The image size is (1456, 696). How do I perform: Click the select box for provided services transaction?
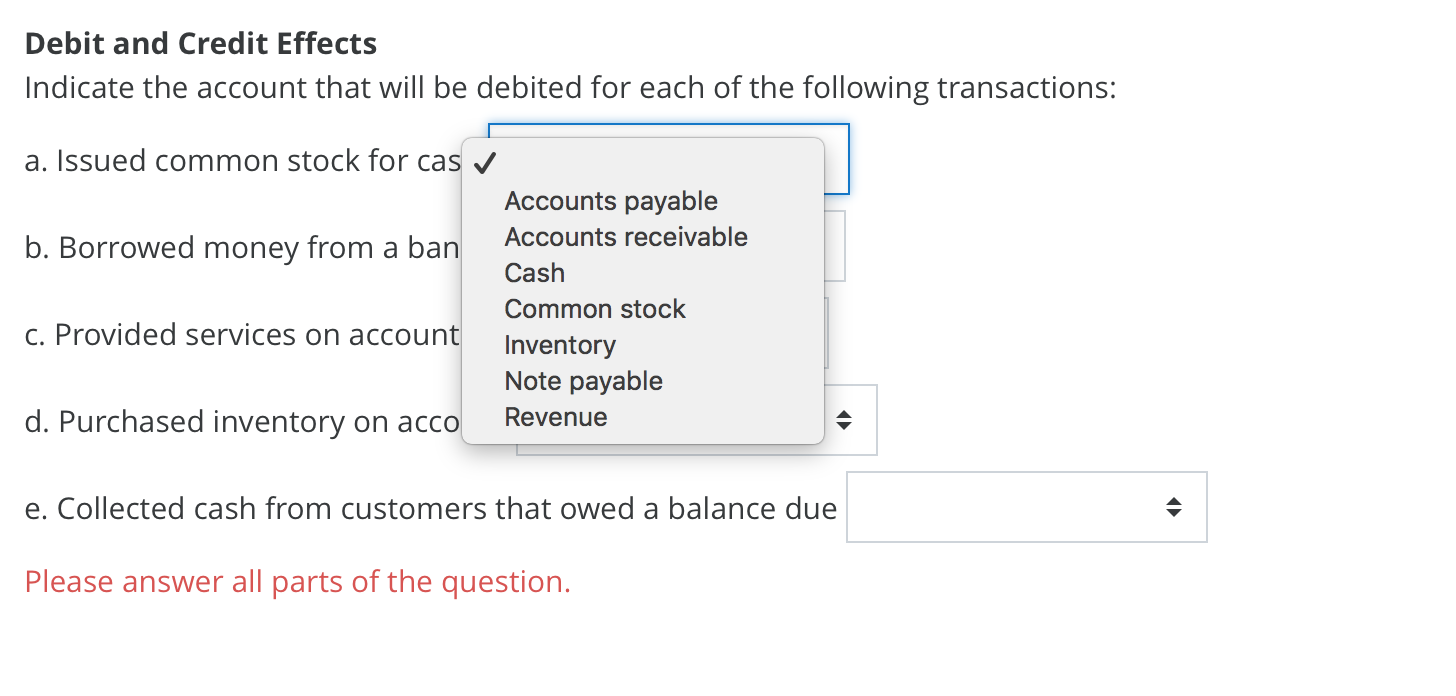(826, 333)
